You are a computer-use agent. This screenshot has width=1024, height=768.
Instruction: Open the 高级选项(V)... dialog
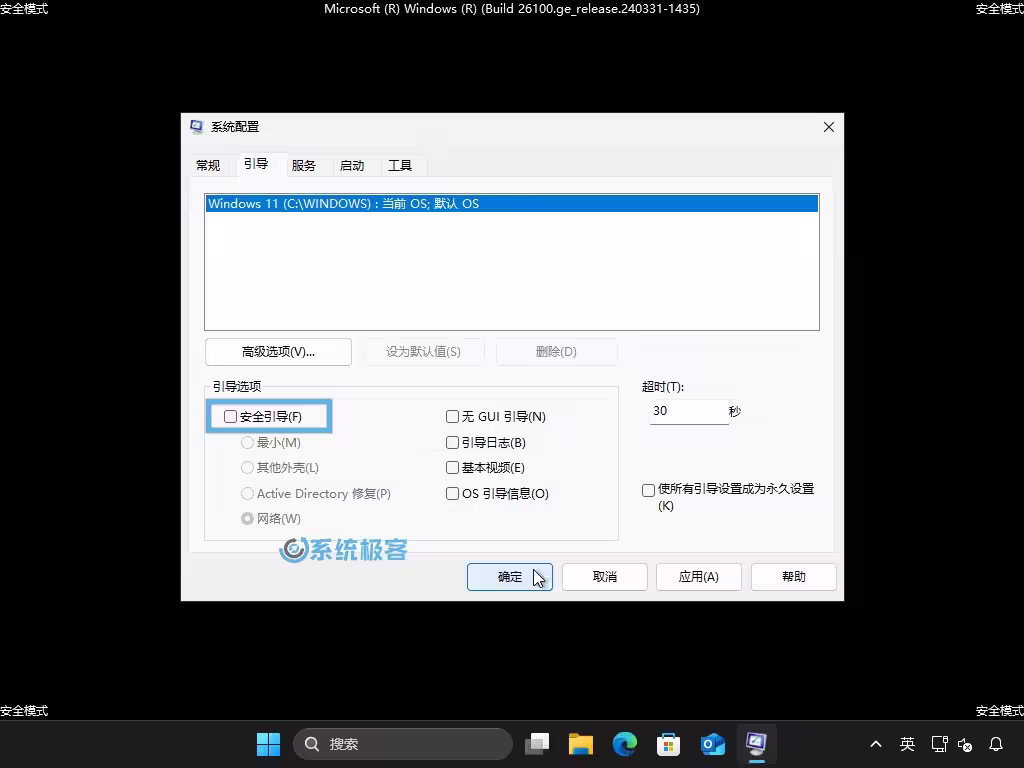278,352
